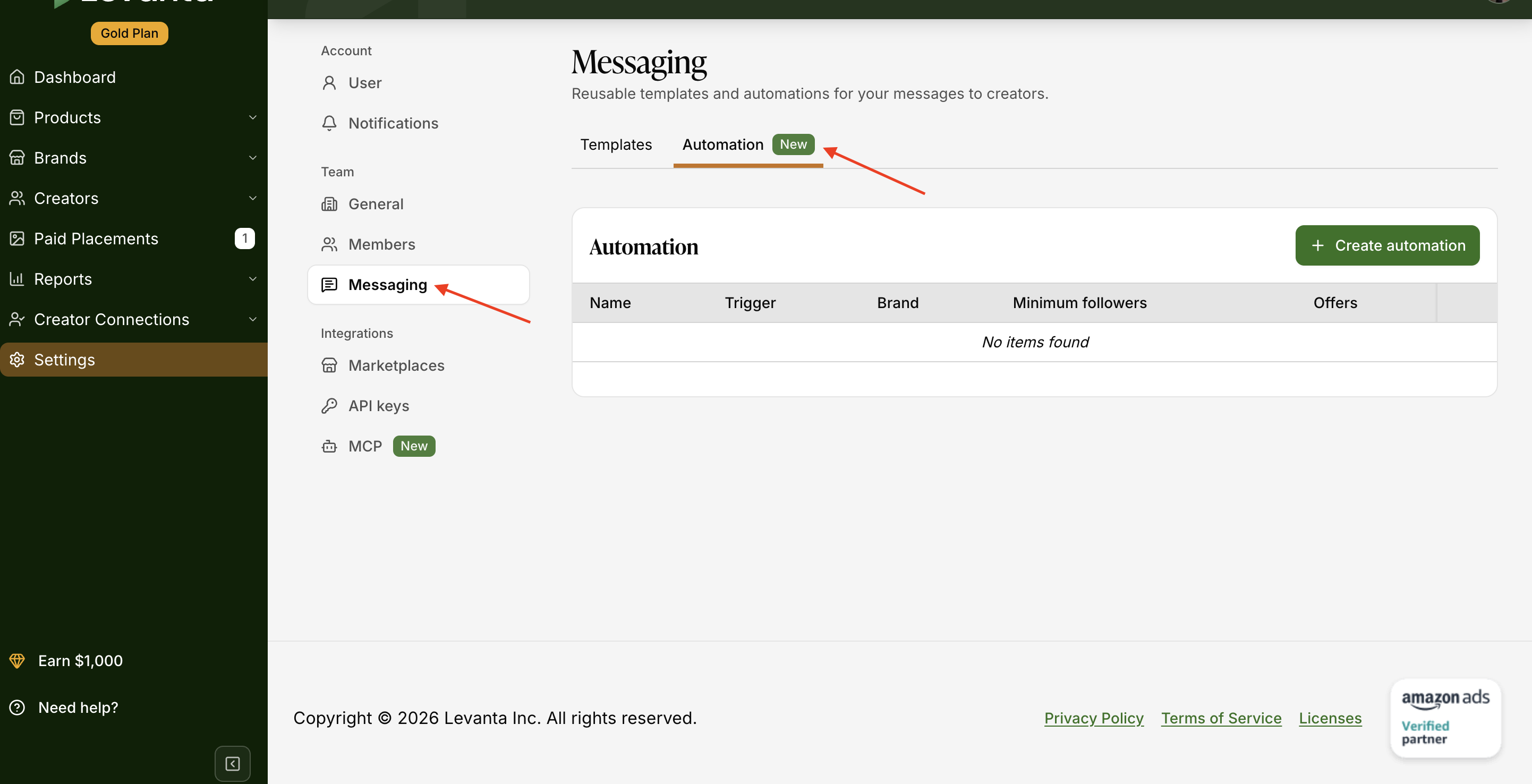Viewport: 1532px width, 784px height.
Task: Click the Creator Connections person icon
Action: pos(17,319)
